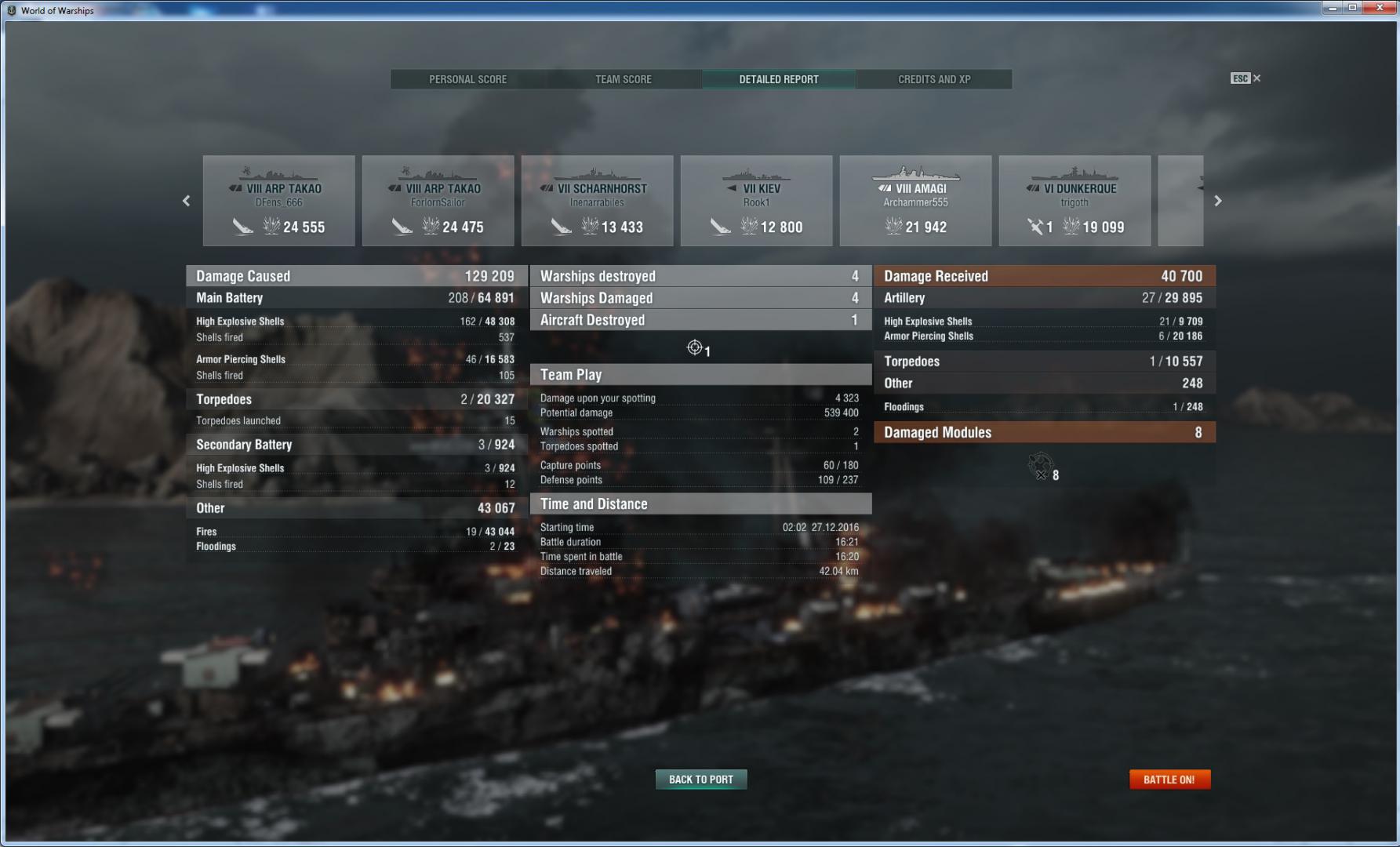Screen dimensions: 1400x847
Task: Click the Amagi damage burst icon
Action: tap(893, 227)
